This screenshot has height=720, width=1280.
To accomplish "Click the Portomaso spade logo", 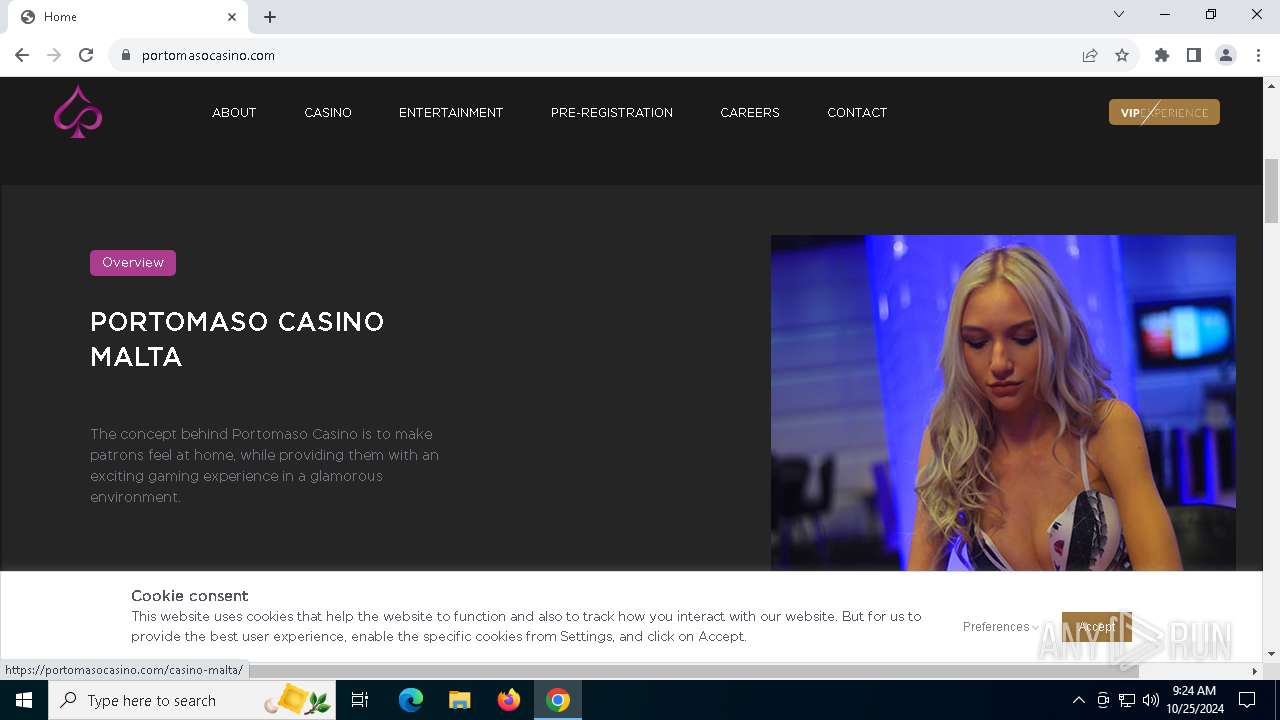I will 78,112.
